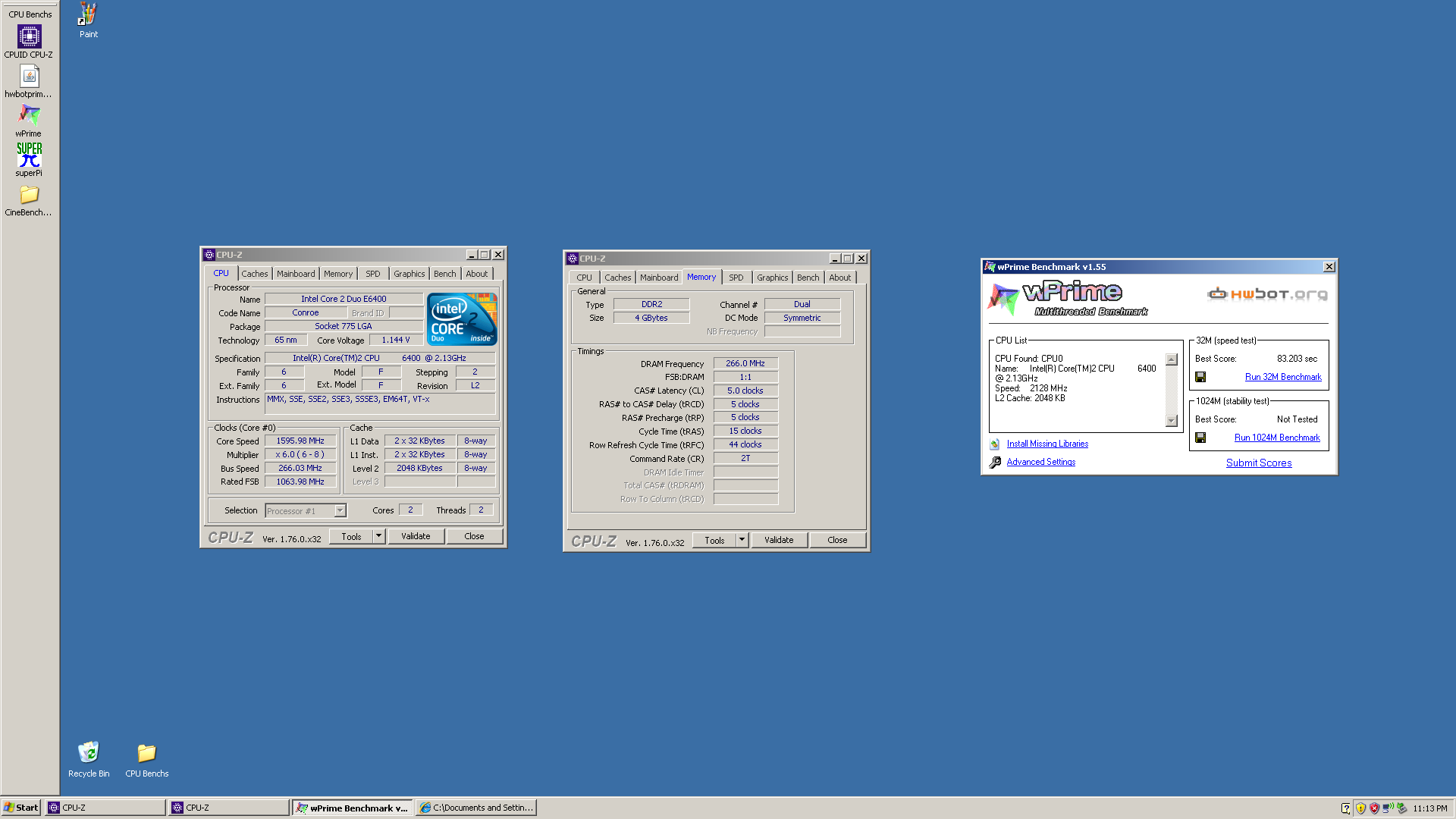Switch to Mainboard tab in left CPU-Z window

(x=296, y=274)
